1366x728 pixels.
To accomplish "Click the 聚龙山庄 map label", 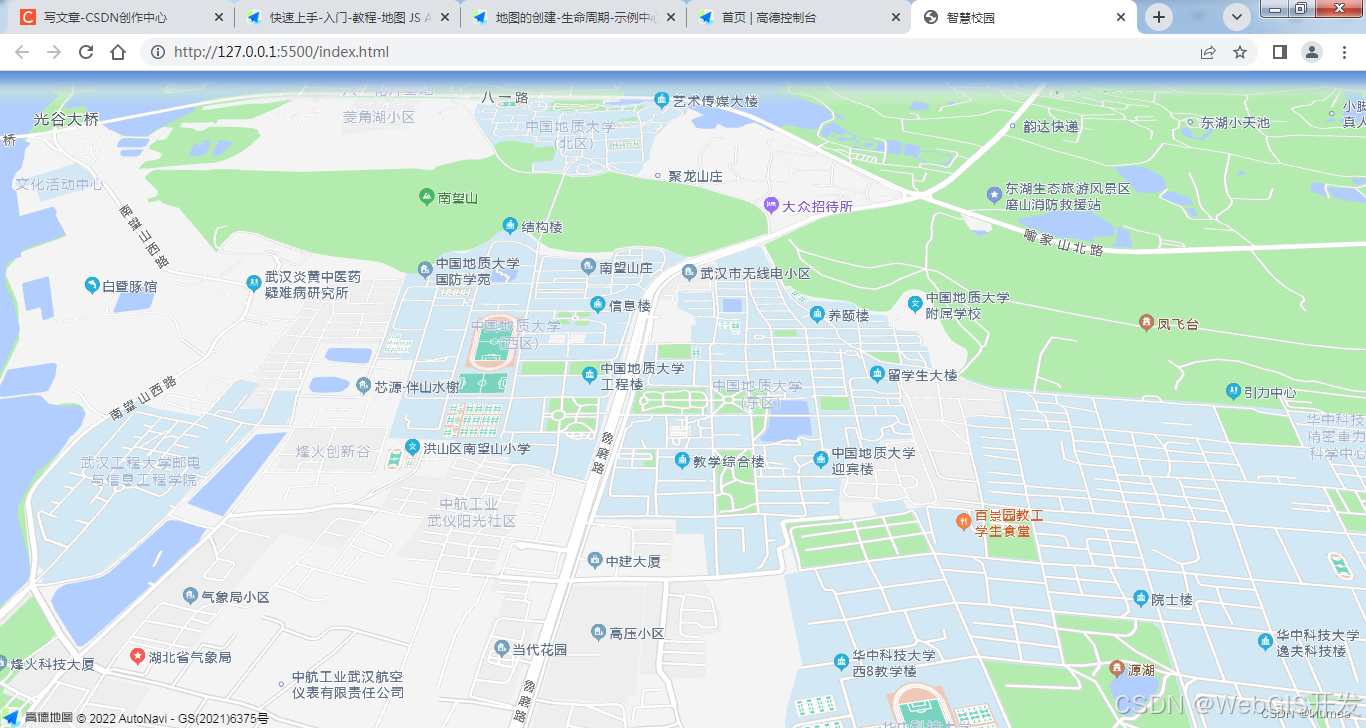I will pos(695,176).
